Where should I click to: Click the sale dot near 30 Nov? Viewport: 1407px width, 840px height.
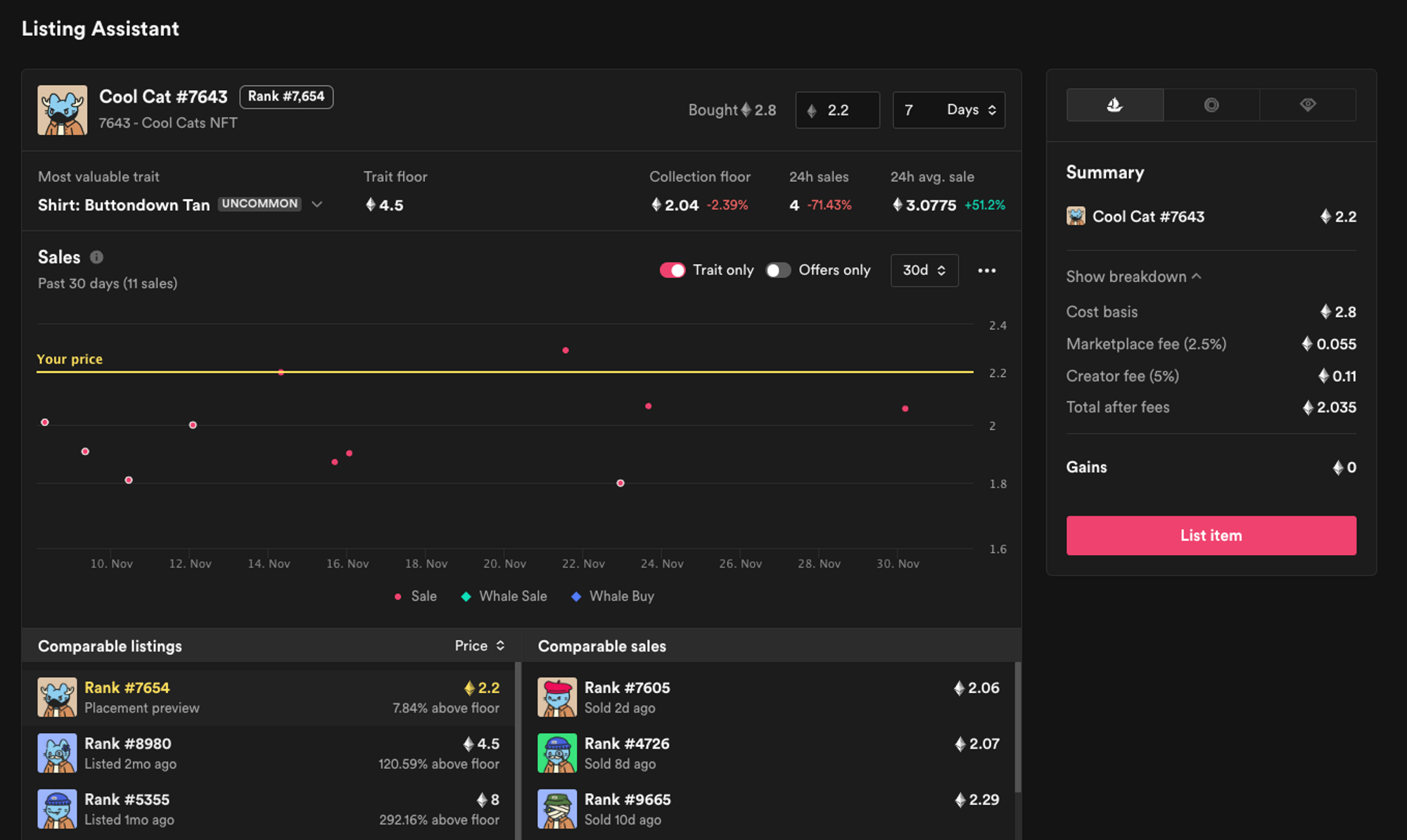click(x=905, y=409)
